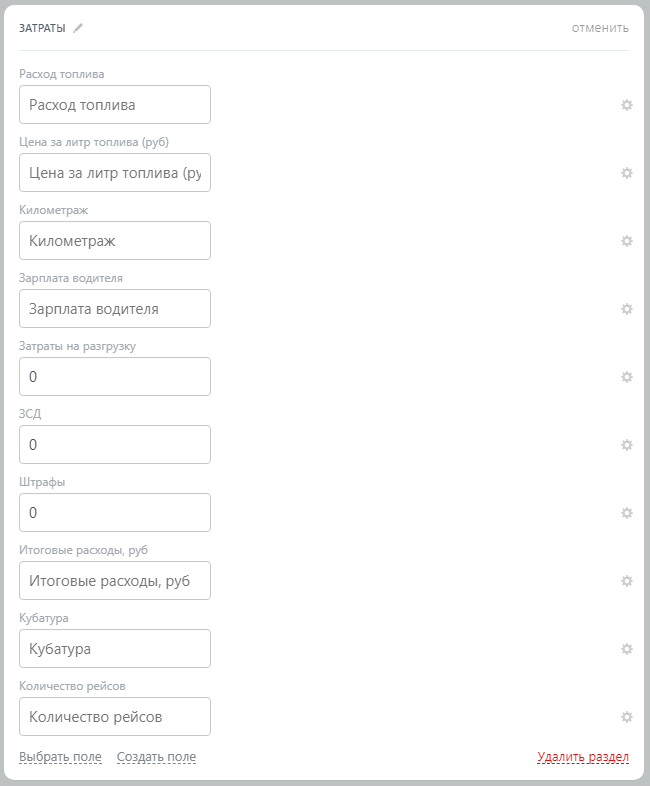The width and height of the screenshot is (650, 786).
Task: Open gear settings for Зарплата водителя field
Action: [627, 309]
